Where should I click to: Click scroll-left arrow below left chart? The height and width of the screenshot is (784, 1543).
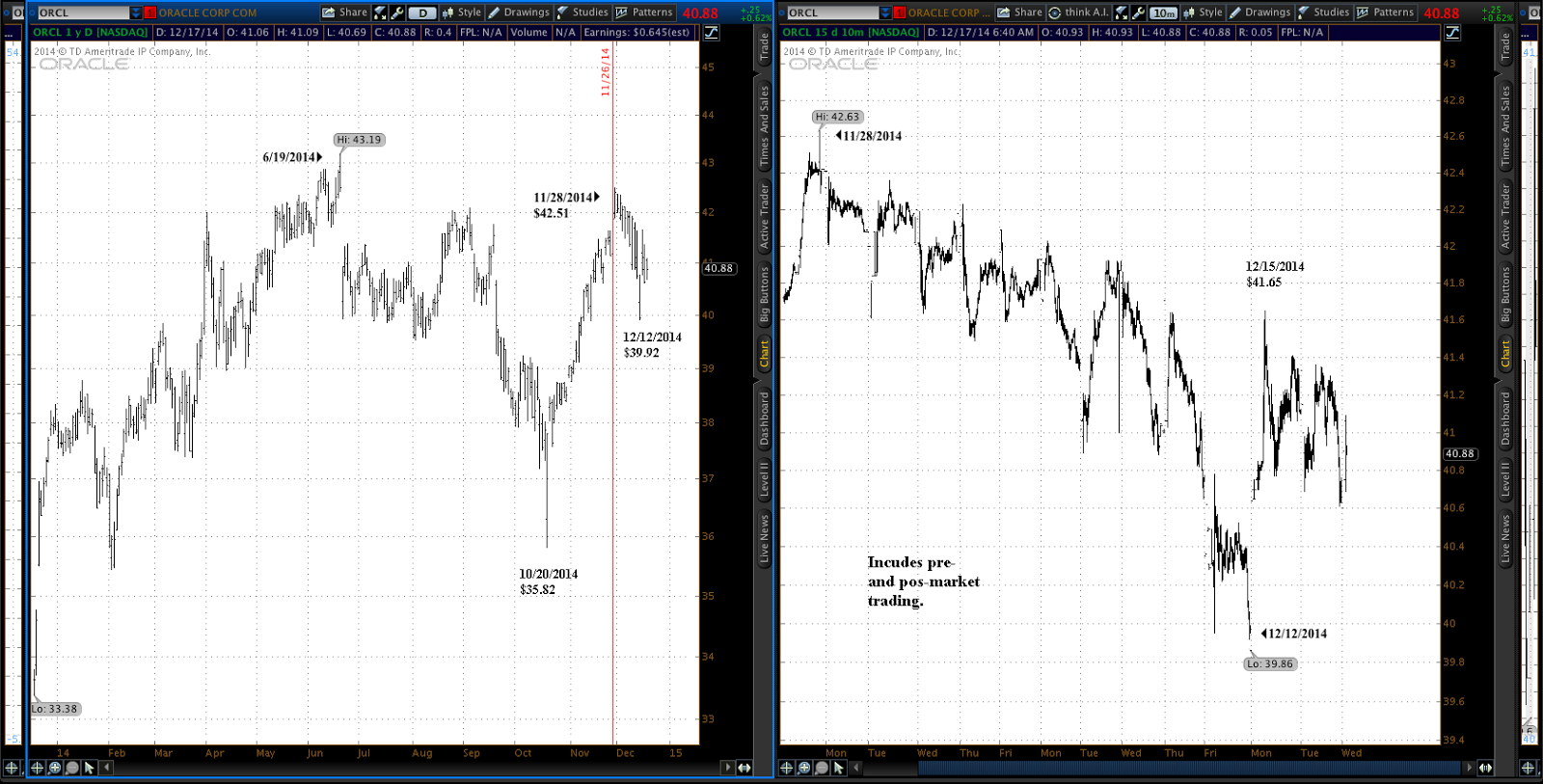point(107,768)
